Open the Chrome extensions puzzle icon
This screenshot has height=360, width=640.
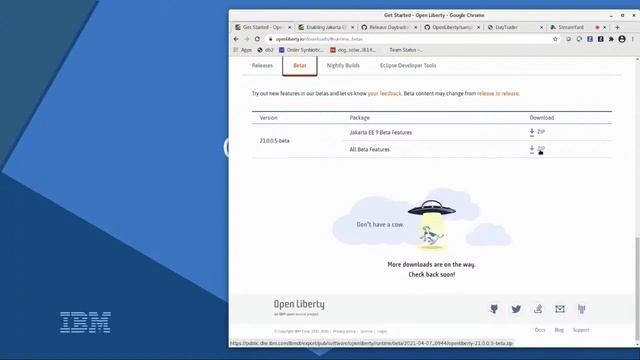611,39
